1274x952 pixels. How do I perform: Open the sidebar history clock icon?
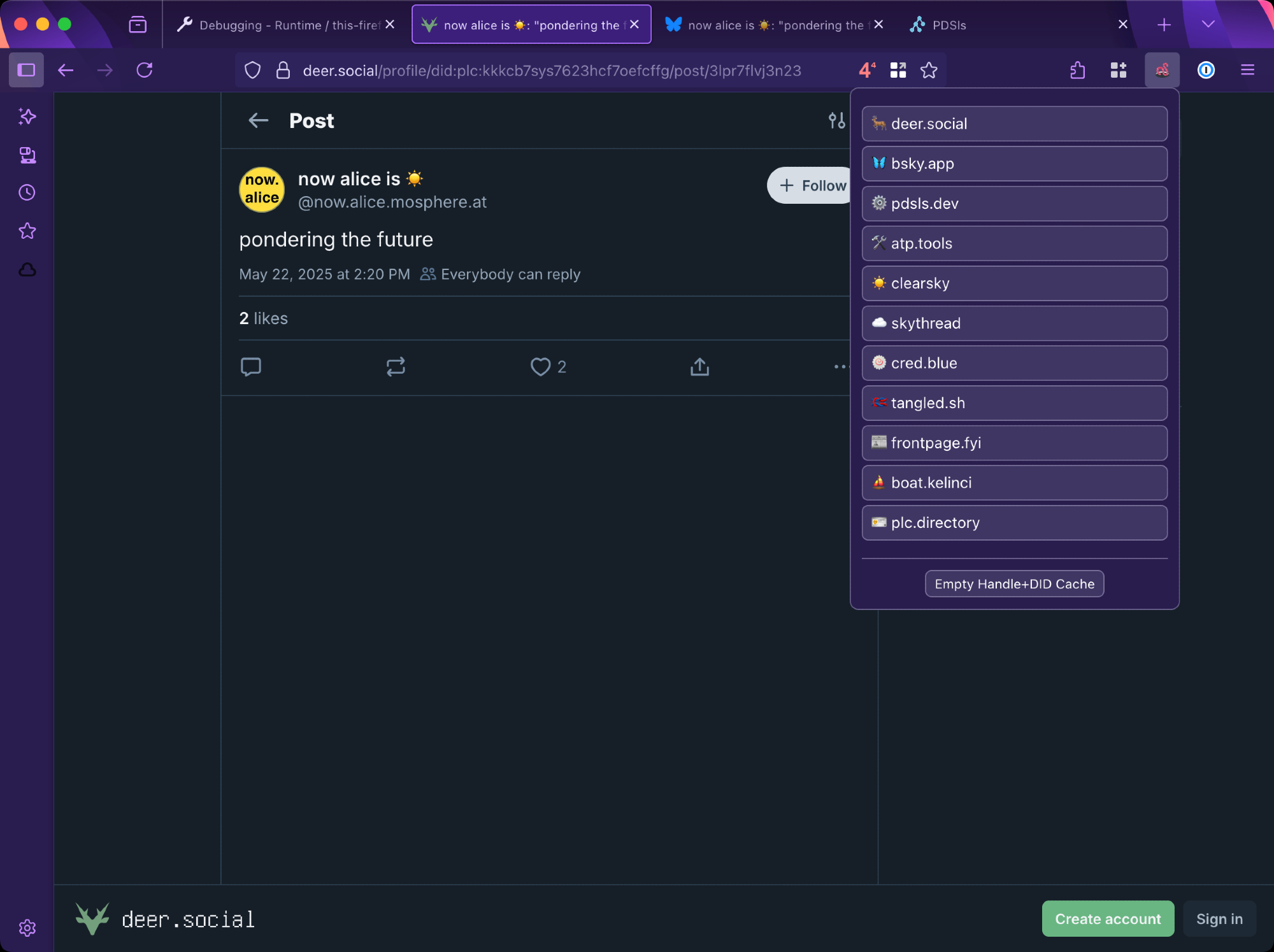coord(27,193)
